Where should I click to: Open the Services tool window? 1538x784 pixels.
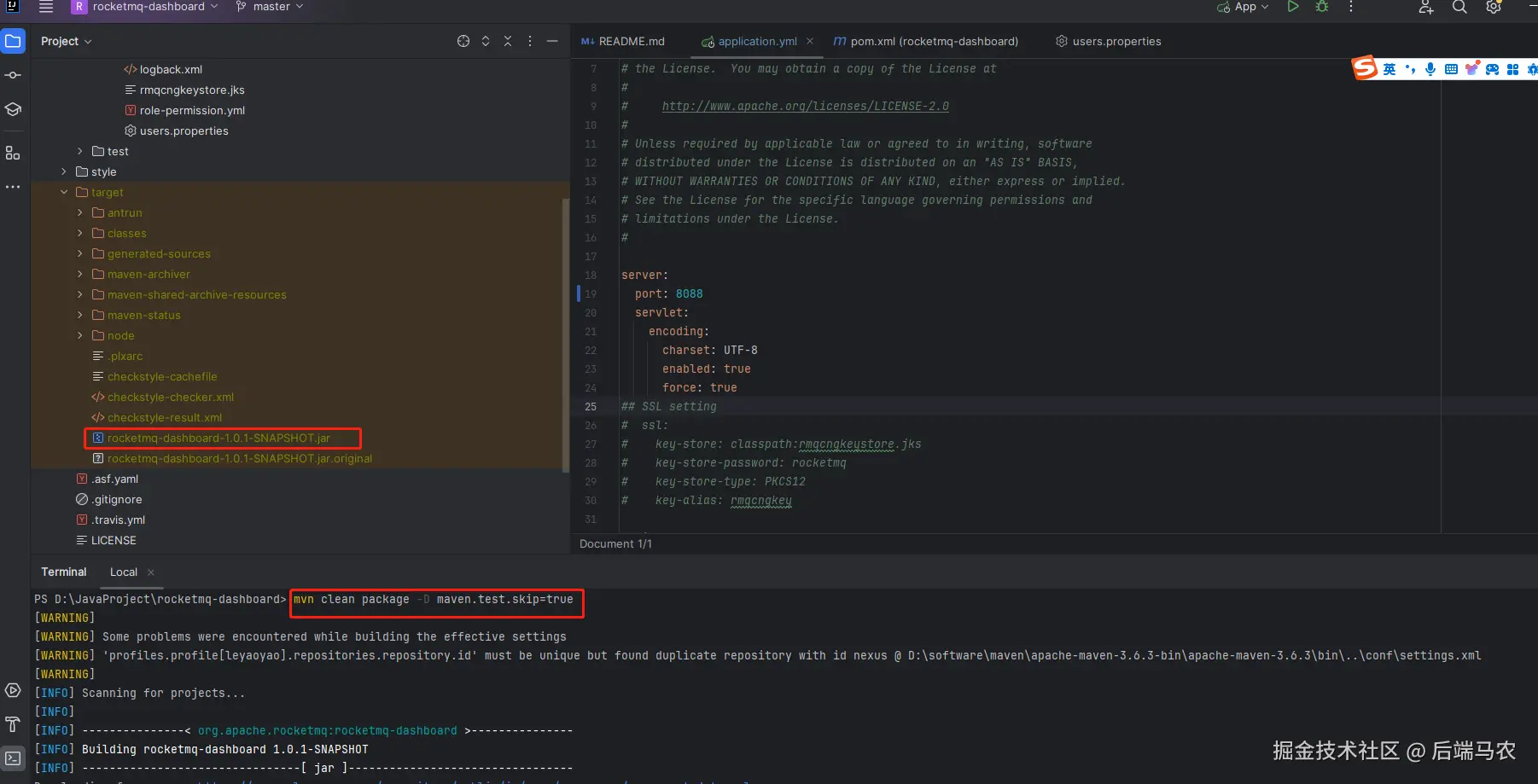(13, 690)
